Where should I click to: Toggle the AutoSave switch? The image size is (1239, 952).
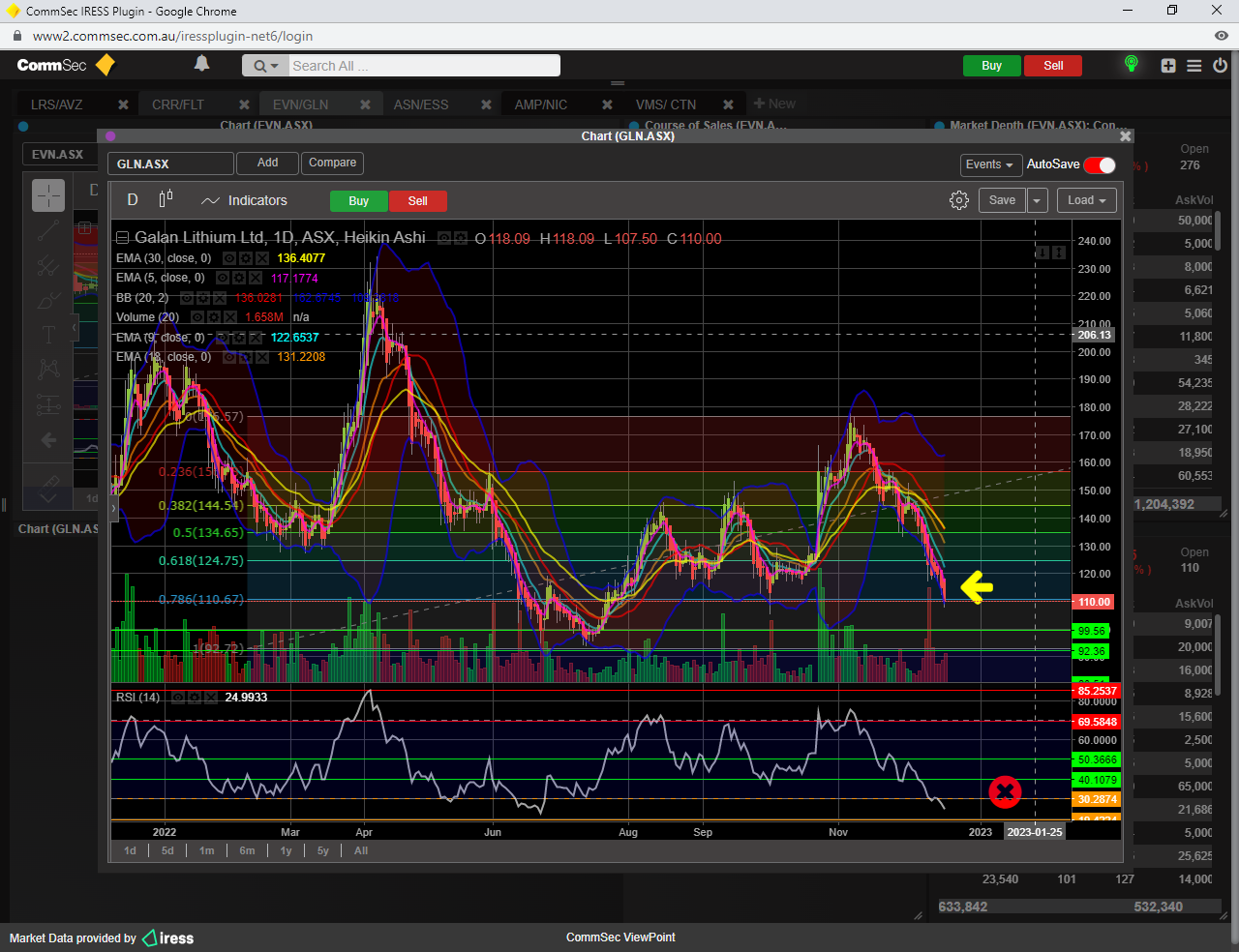(x=1100, y=164)
